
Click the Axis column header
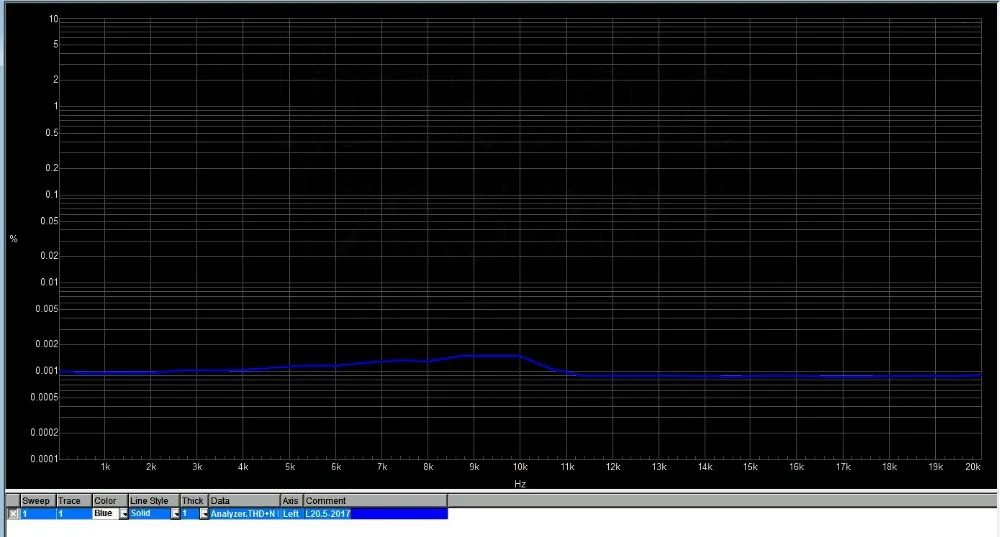[x=292, y=501]
